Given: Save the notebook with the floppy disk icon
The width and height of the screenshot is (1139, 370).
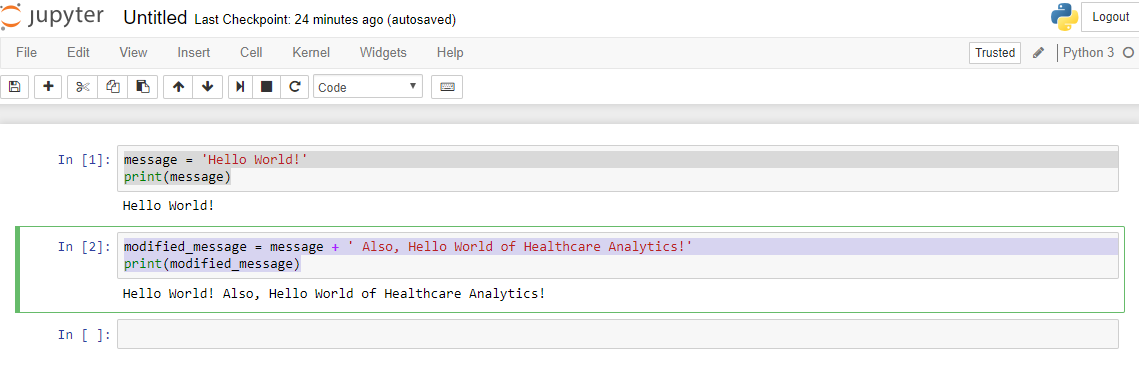Looking at the screenshot, I should tap(15, 87).
